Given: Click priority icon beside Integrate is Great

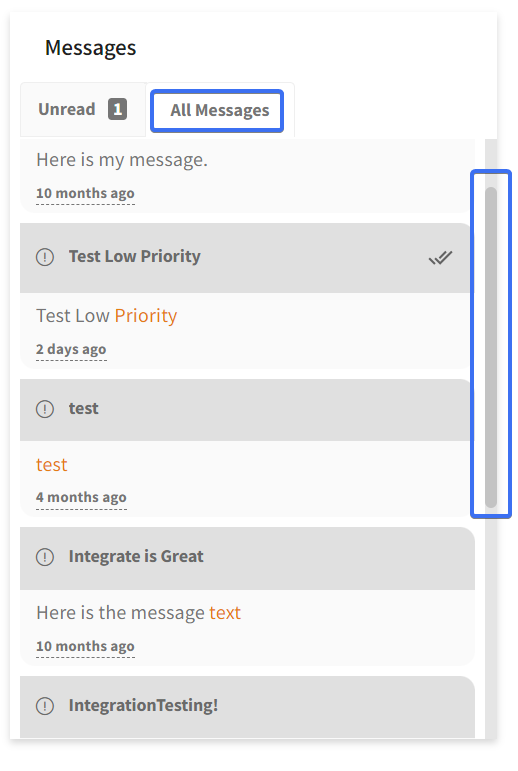Looking at the screenshot, I should tap(45, 557).
